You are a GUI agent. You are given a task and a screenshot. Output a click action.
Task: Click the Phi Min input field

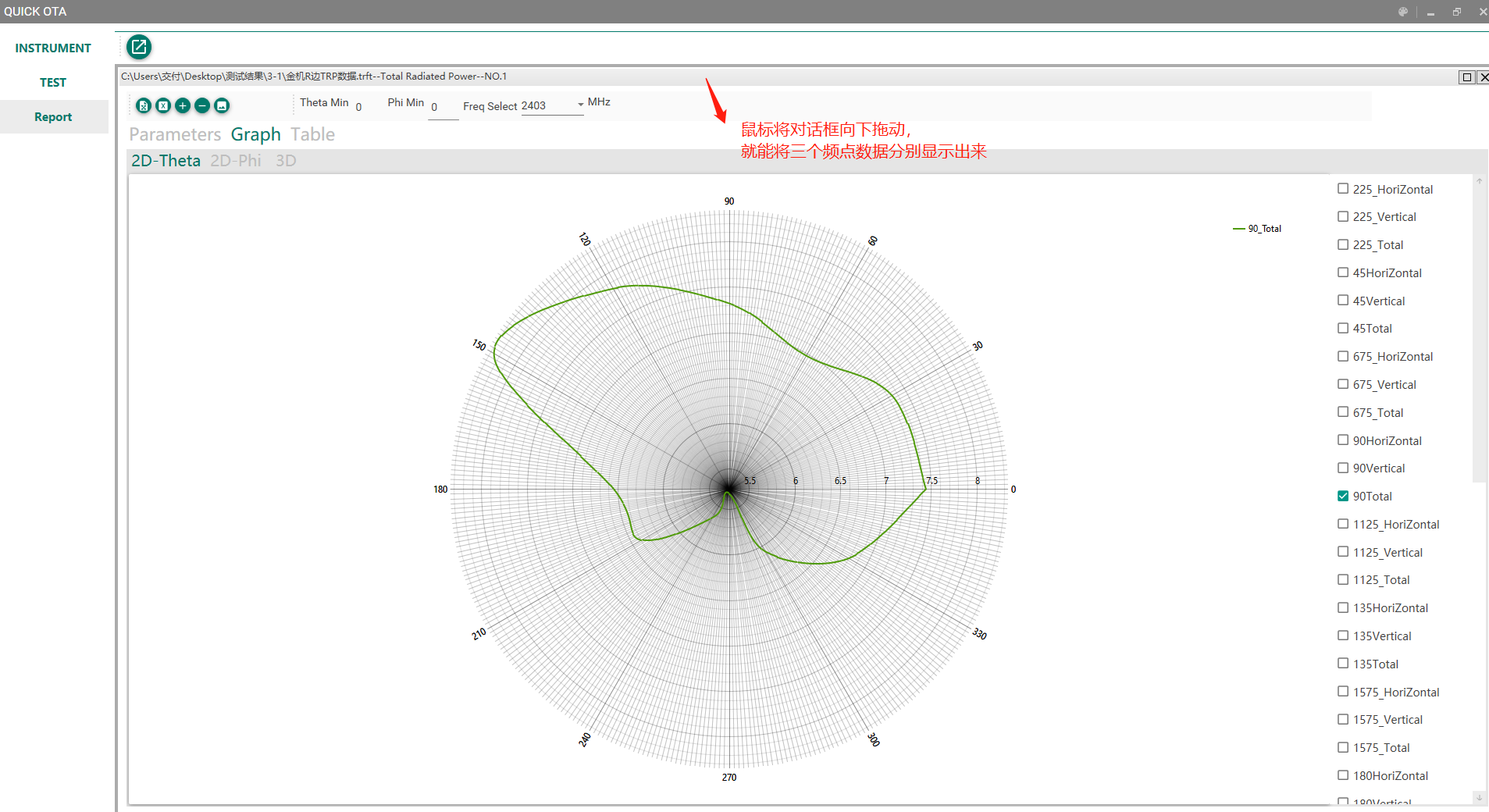pos(443,108)
